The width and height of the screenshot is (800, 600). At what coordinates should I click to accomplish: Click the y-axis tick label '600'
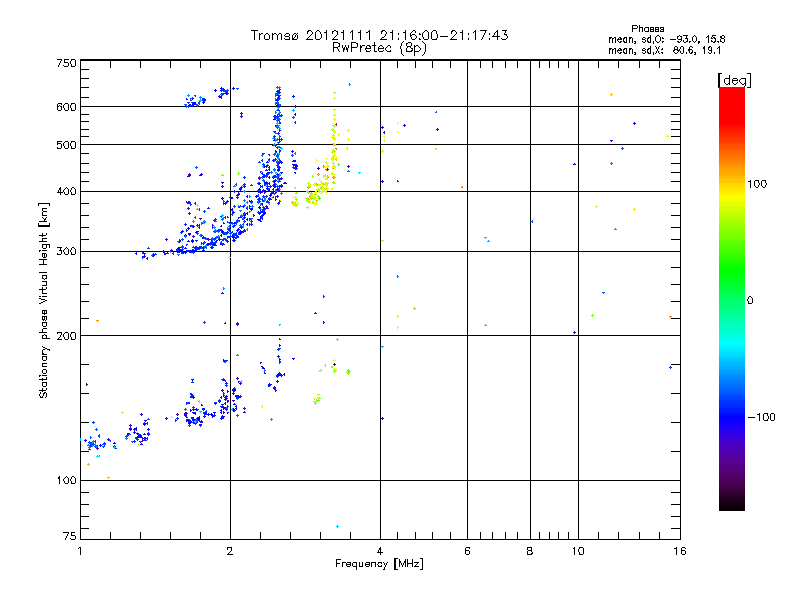click(66, 107)
